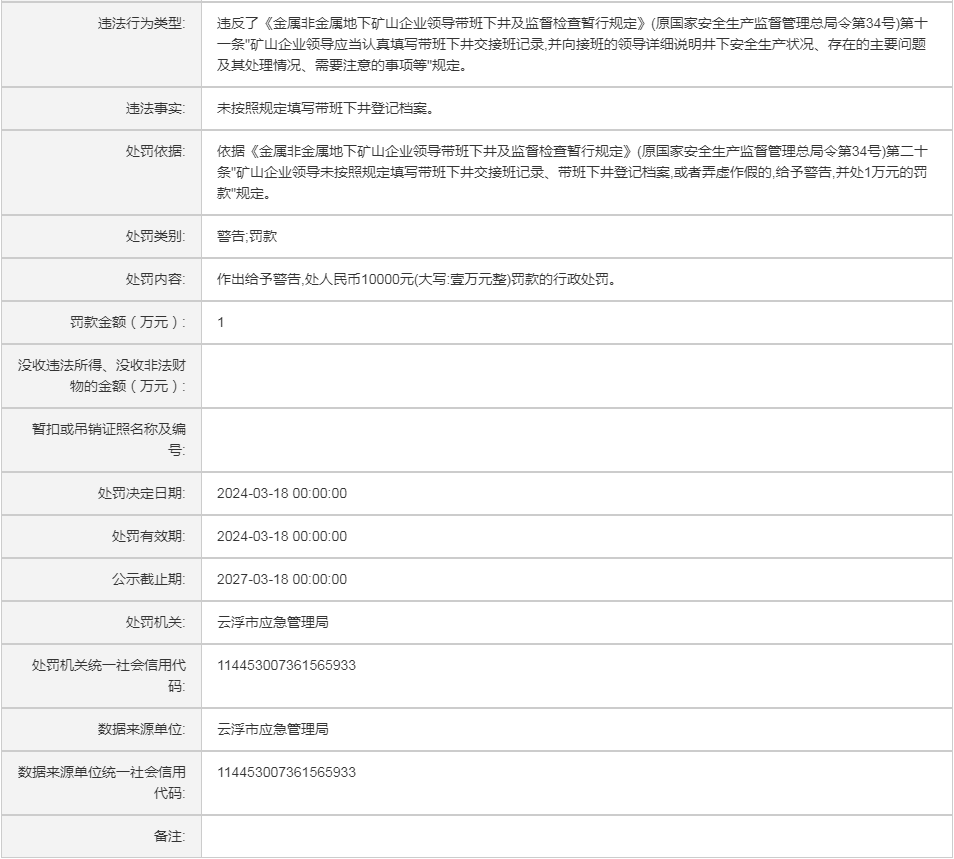
Task: Click 云浮市应急管理局 in the 处罚机关 row
Action: pyautogui.click(x=273, y=622)
